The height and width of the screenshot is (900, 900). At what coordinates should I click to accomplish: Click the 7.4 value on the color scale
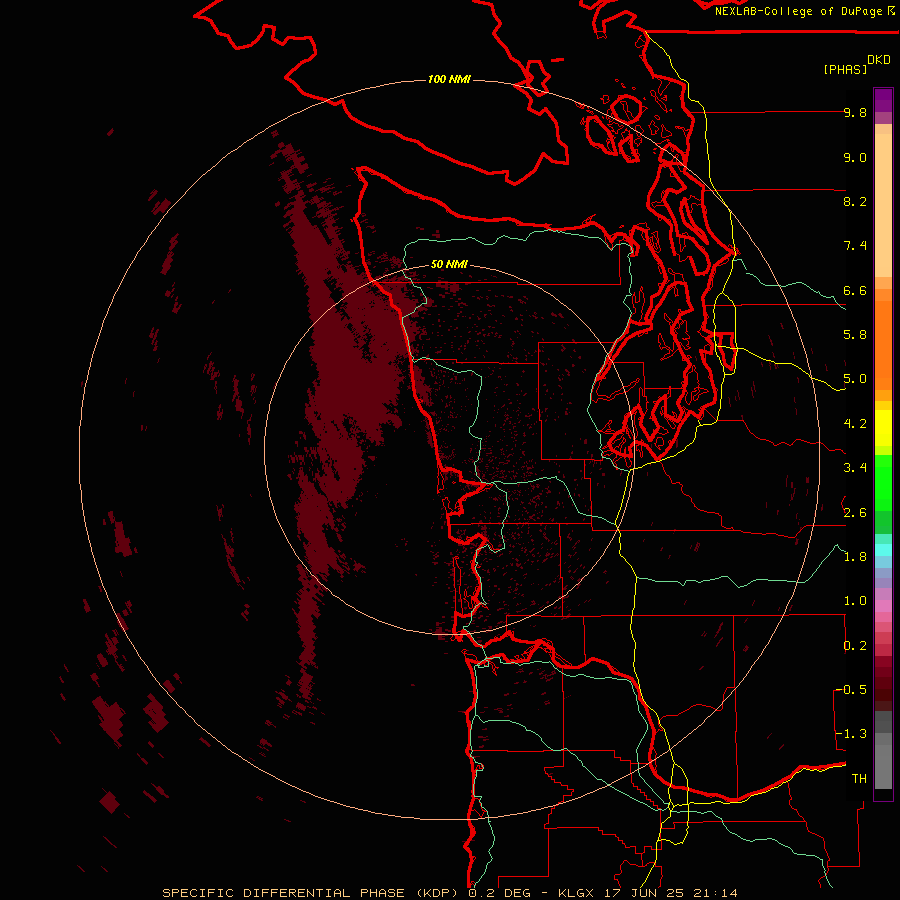coord(855,246)
